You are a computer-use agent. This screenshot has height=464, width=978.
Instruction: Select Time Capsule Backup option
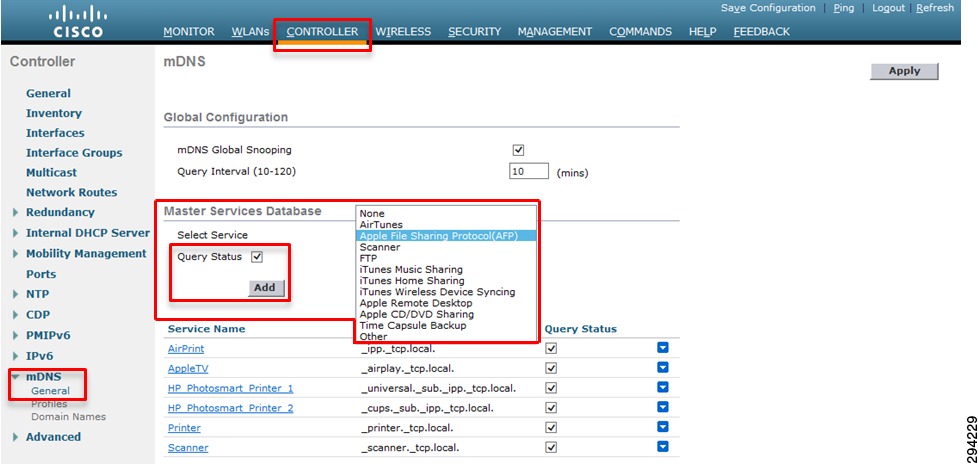coord(446,326)
